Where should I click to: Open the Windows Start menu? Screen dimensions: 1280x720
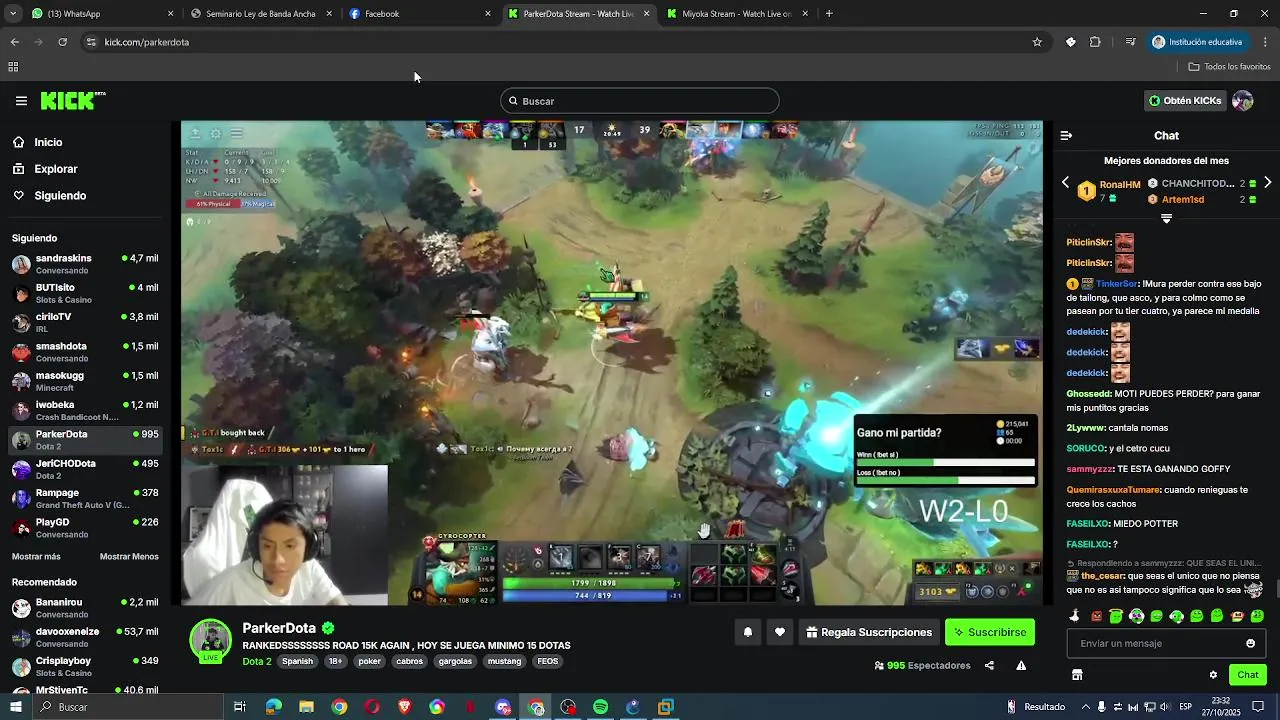pos(16,707)
